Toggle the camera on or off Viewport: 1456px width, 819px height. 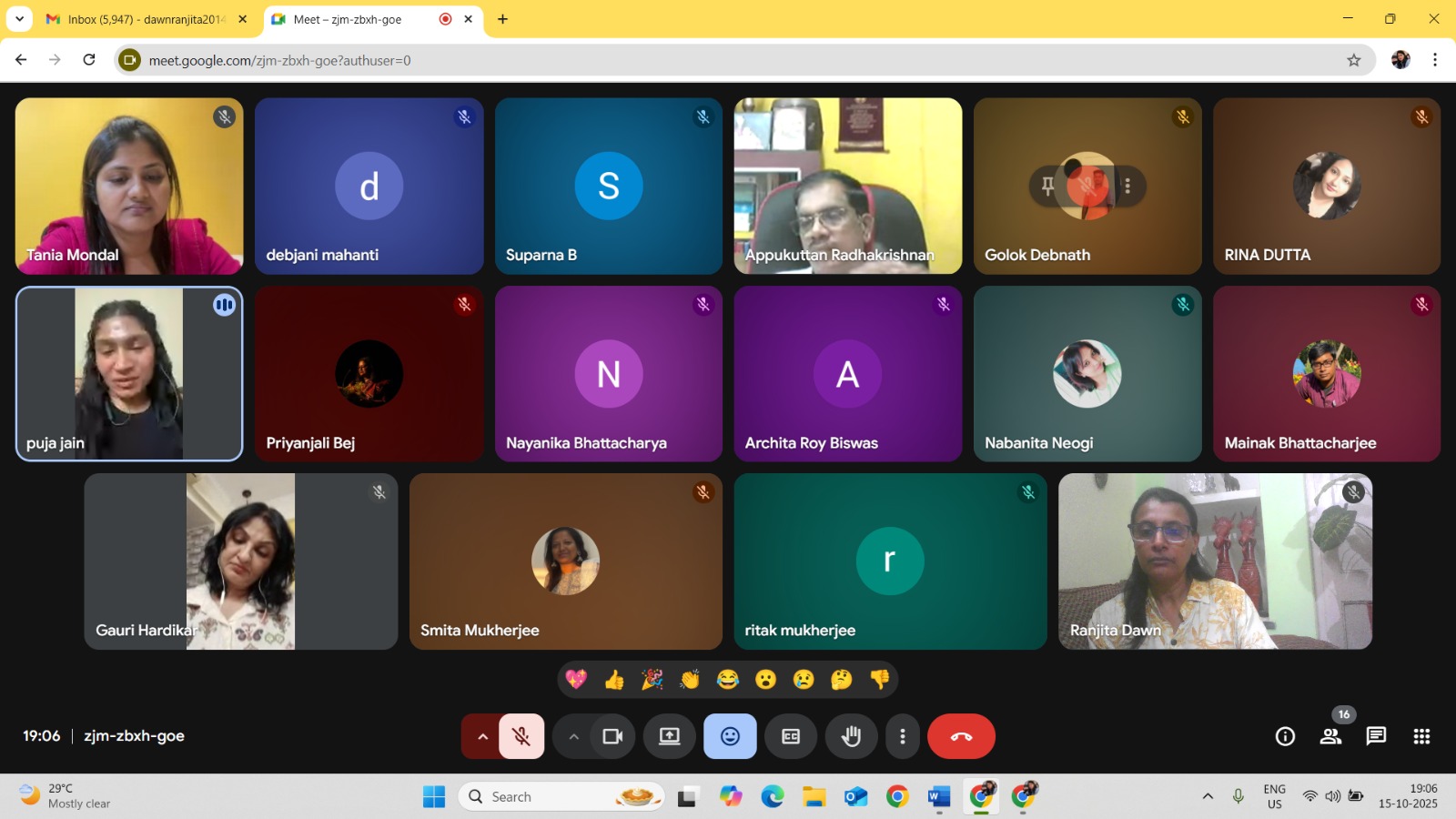(x=612, y=736)
